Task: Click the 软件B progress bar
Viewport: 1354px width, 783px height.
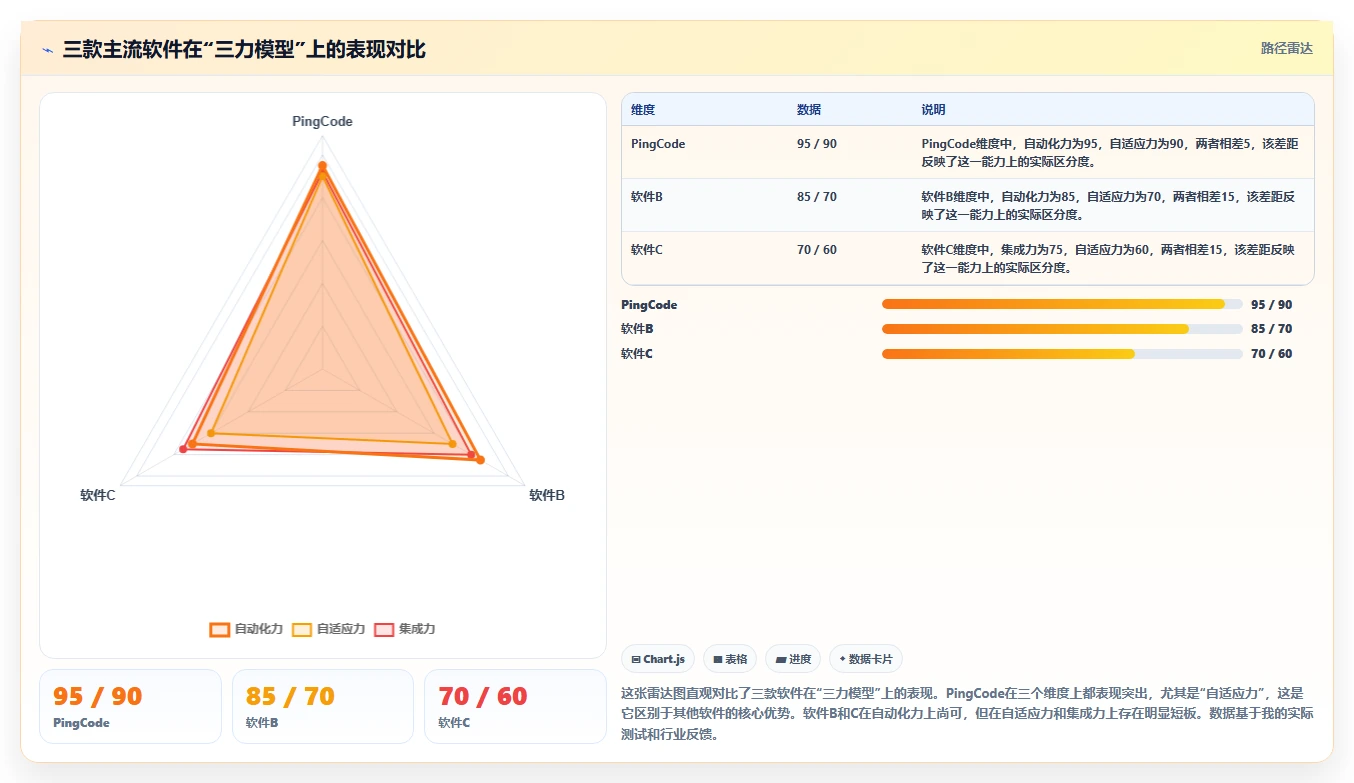Action: tap(1062, 329)
